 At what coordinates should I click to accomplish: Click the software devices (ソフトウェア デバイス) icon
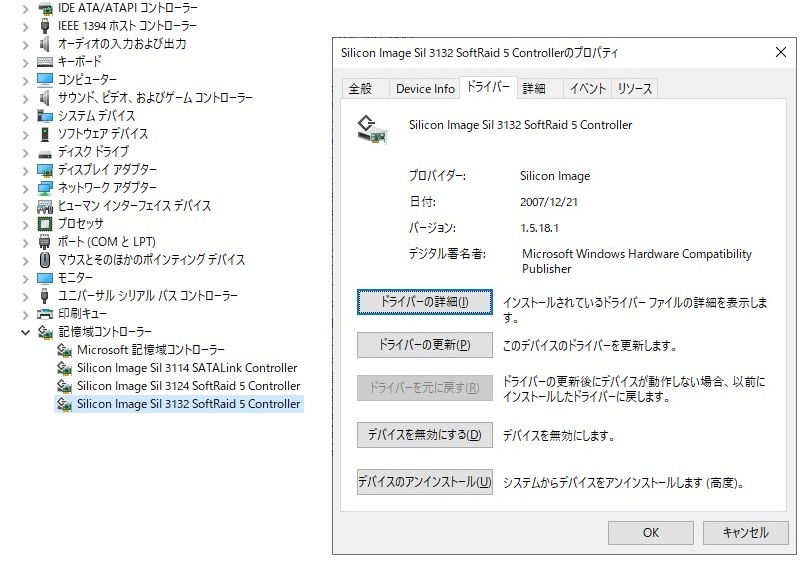click(x=45, y=134)
